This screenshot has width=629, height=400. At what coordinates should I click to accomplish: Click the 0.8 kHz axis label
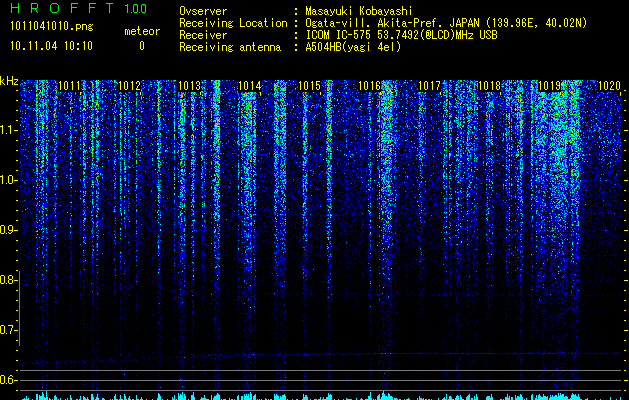tap(8, 280)
